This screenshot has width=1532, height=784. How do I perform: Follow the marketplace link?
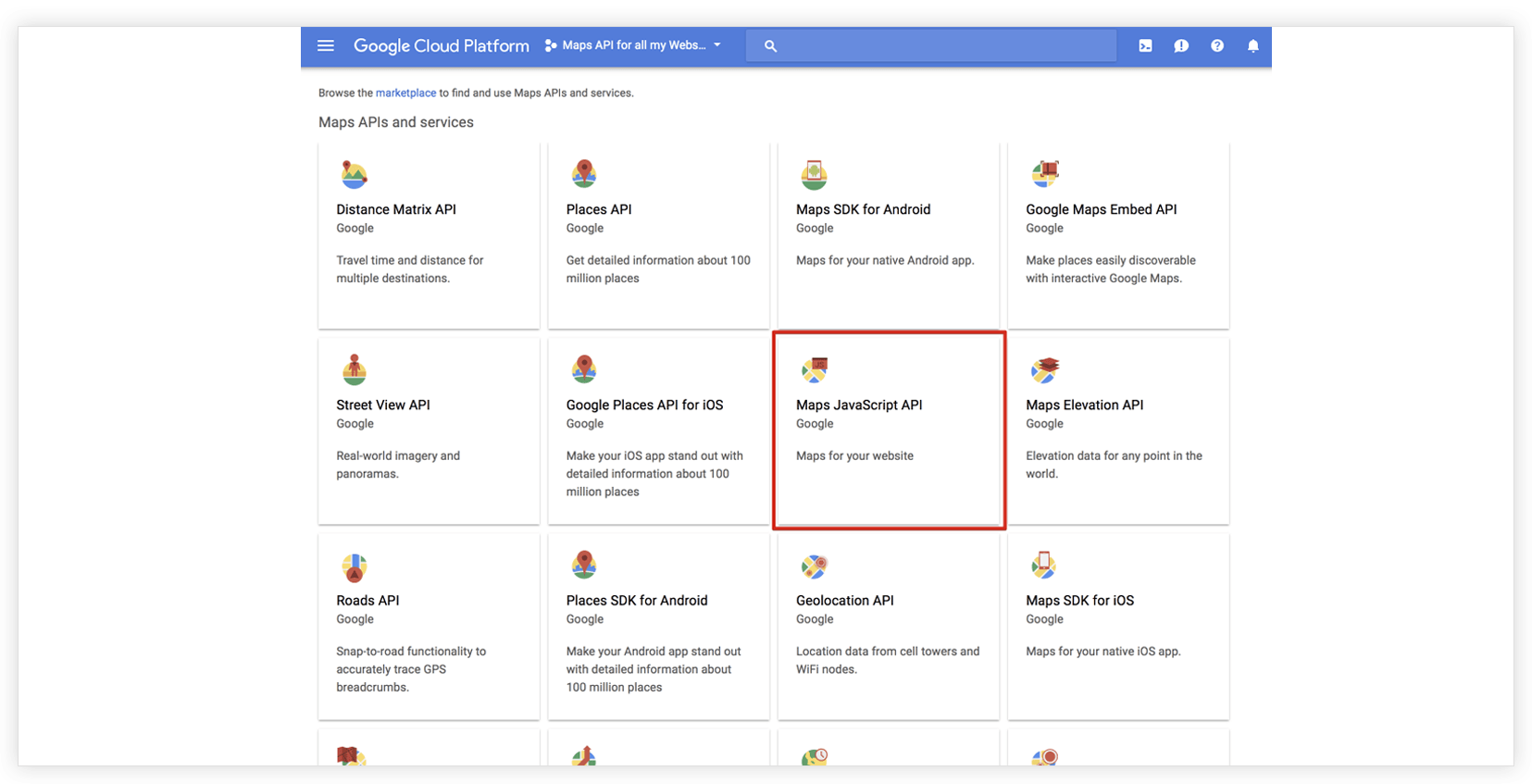pyautogui.click(x=405, y=93)
